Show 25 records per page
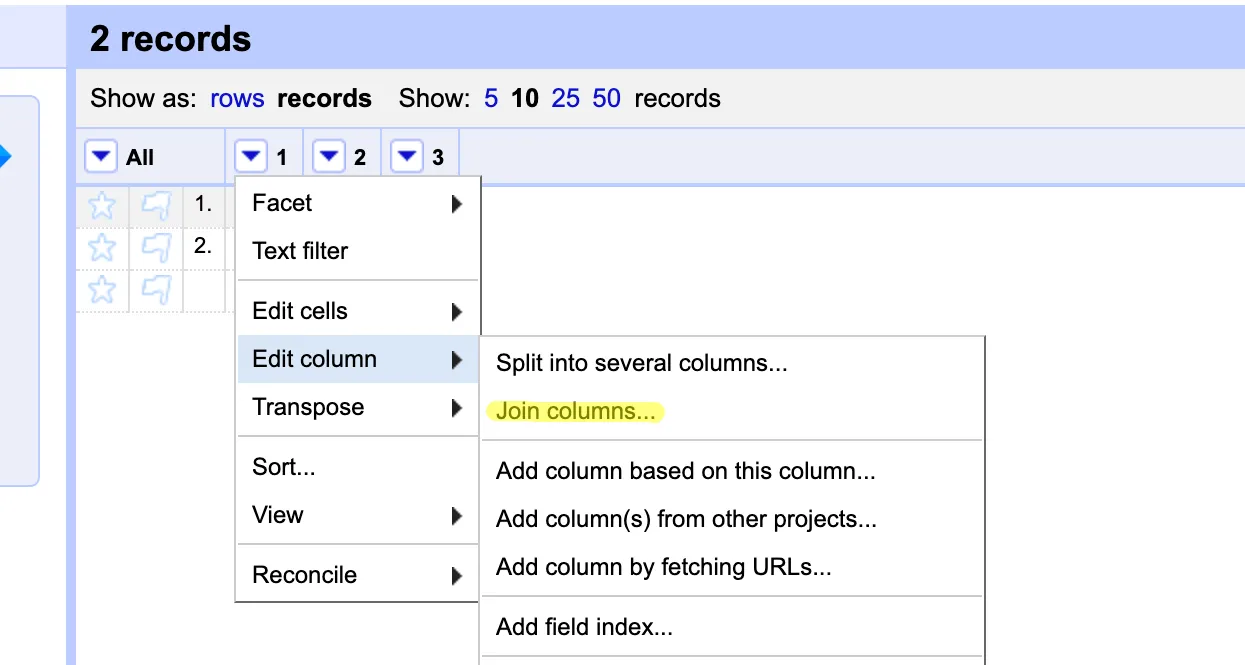The image size is (1245, 665). (x=565, y=99)
